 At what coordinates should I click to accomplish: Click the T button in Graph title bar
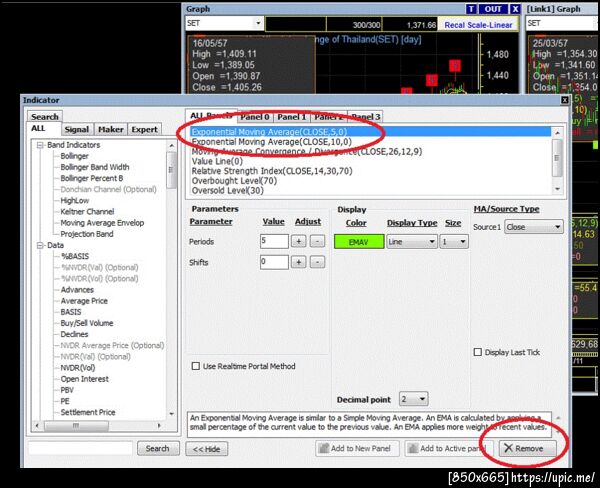[471, 9]
